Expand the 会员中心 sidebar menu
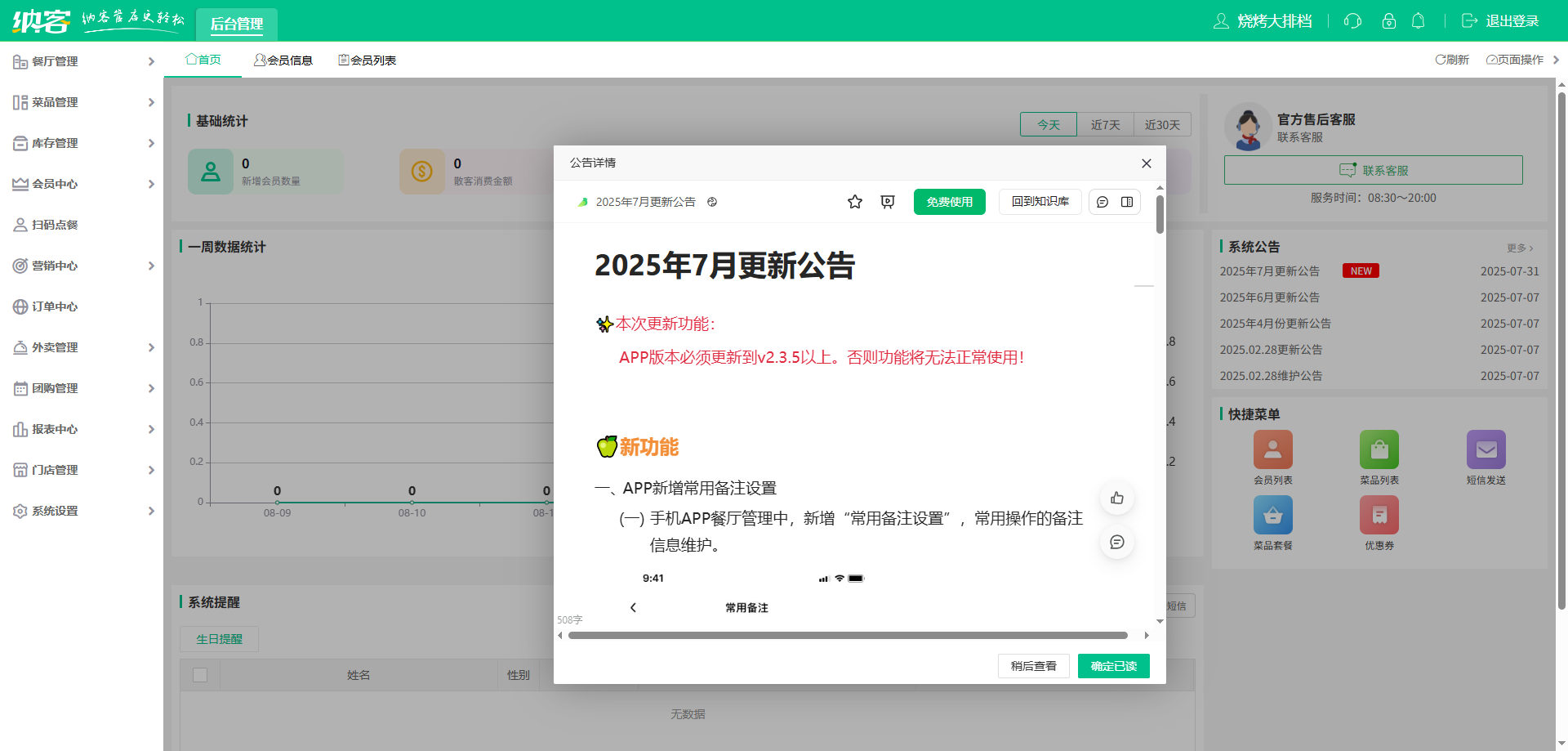Image resolution: width=1568 pixels, height=751 pixels. point(82,184)
